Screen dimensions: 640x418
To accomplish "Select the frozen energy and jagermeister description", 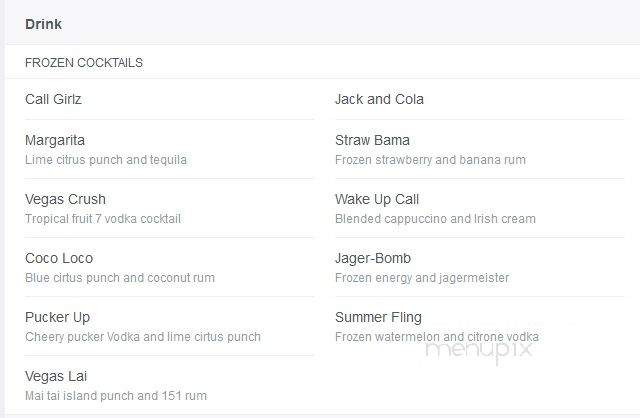I will (422, 278).
